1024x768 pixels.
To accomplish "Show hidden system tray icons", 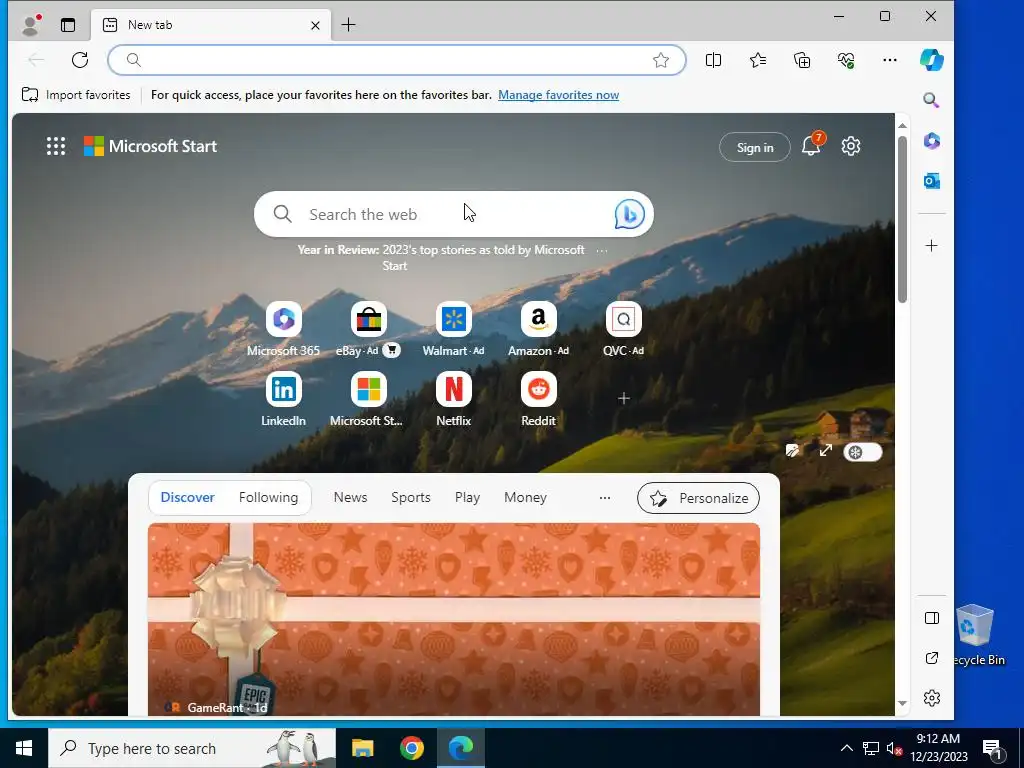I will coord(846,748).
